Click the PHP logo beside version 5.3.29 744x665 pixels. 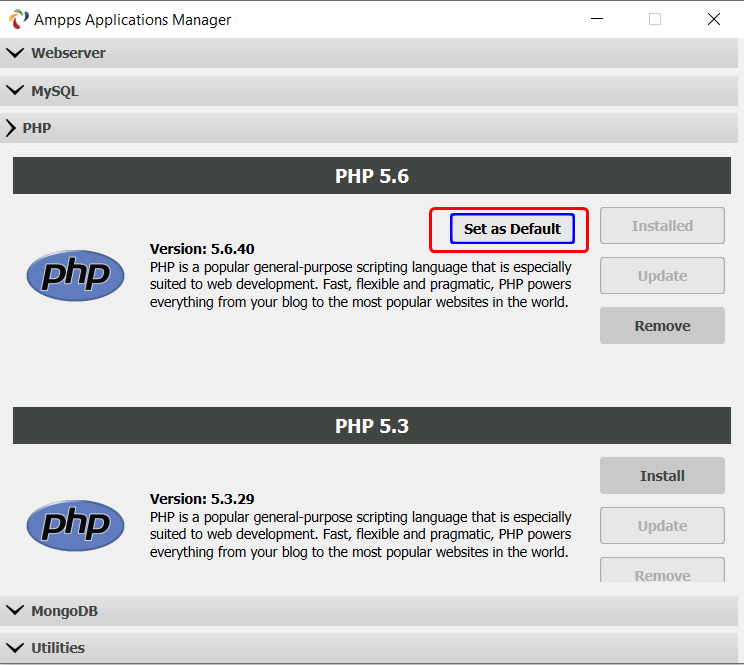pos(75,525)
